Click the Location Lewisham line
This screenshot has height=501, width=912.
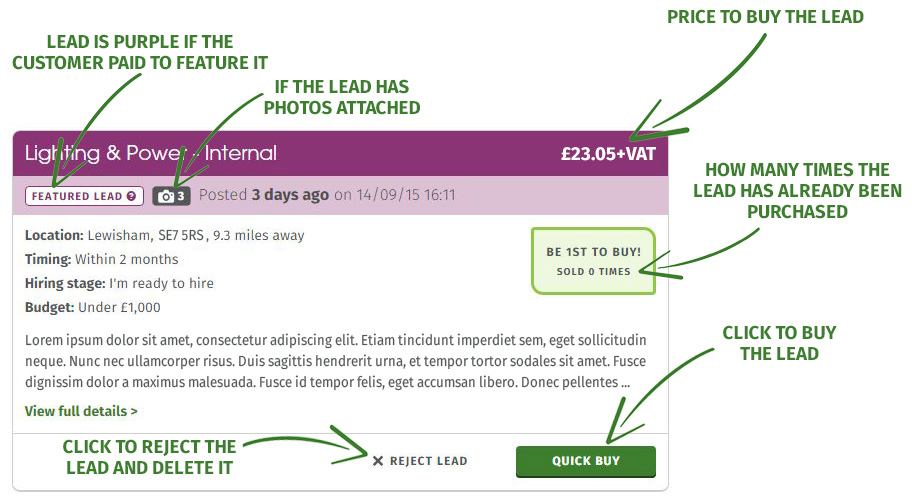pyautogui.click(x=165, y=235)
